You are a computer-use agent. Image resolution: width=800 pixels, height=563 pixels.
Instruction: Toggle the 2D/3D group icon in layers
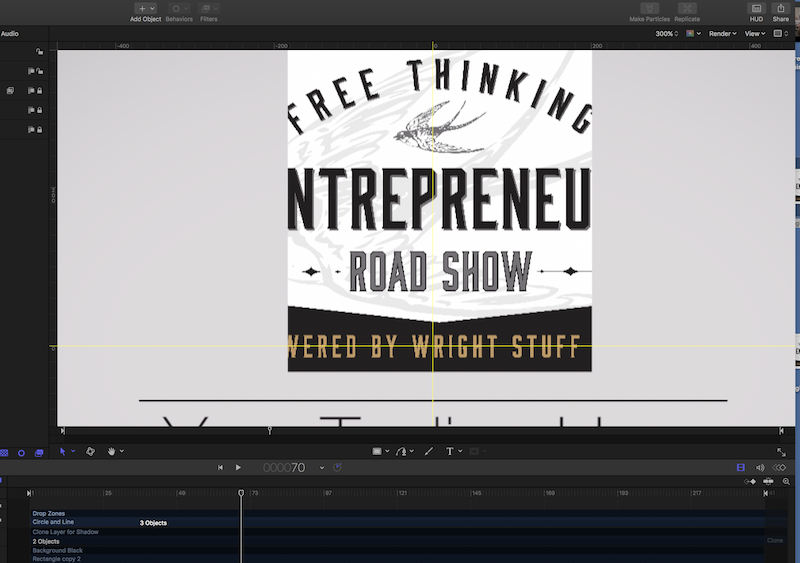click(10, 90)
